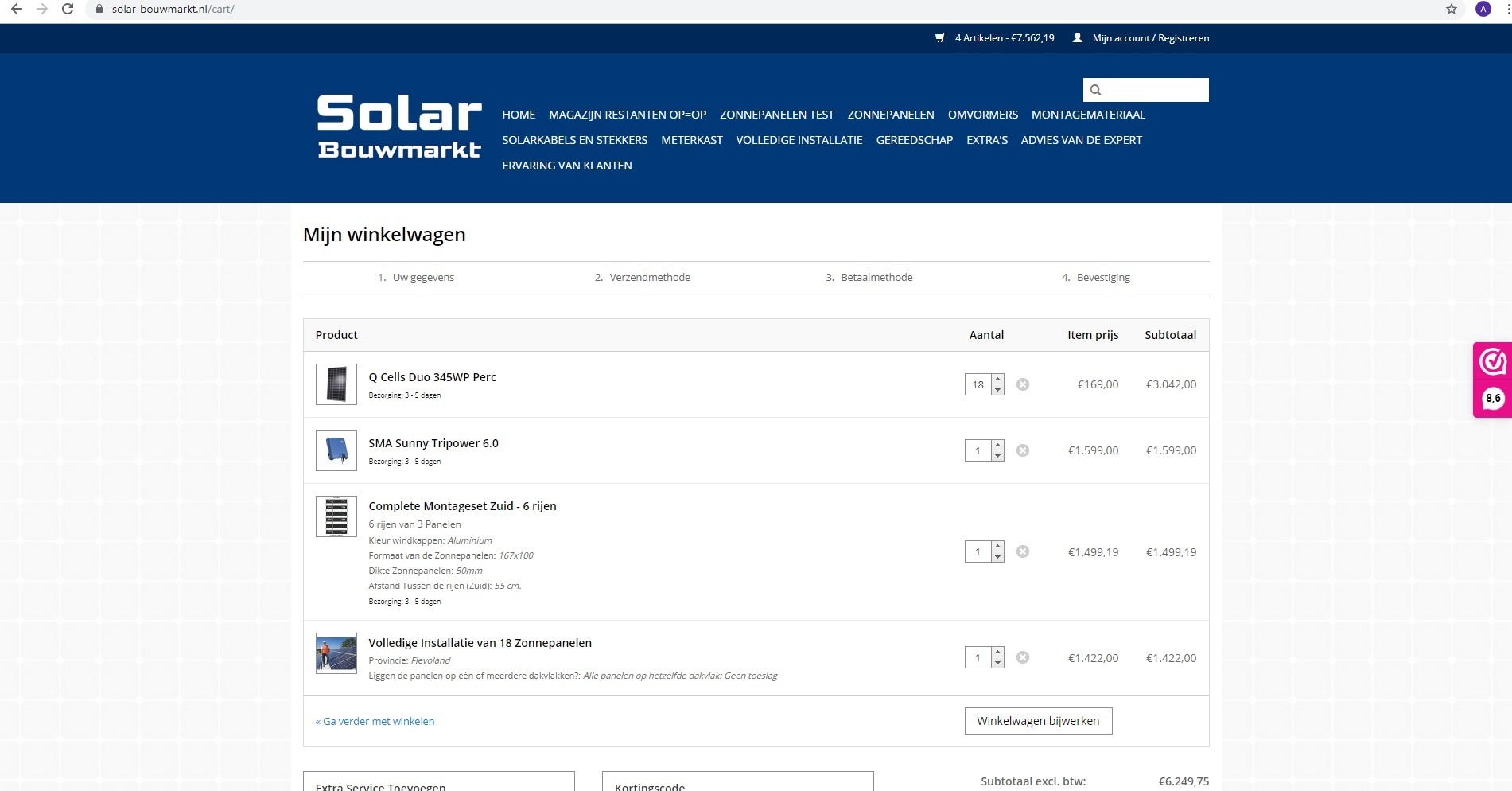Click the €3.042,00 subtotal amount
The width and height of the screenshot is (1512, 791).
(x=1171, y=384)
